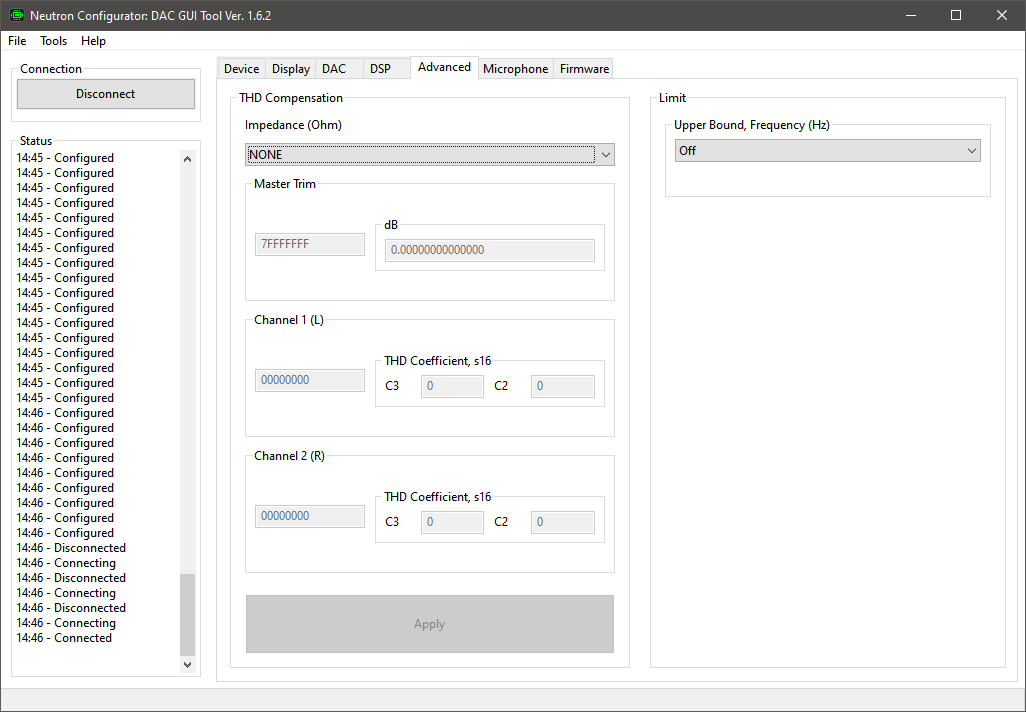Viewport: 1026px width, 712px height.
Task: Go to the DAC tab
Action: pyautogui.click(x=334, y=69)
